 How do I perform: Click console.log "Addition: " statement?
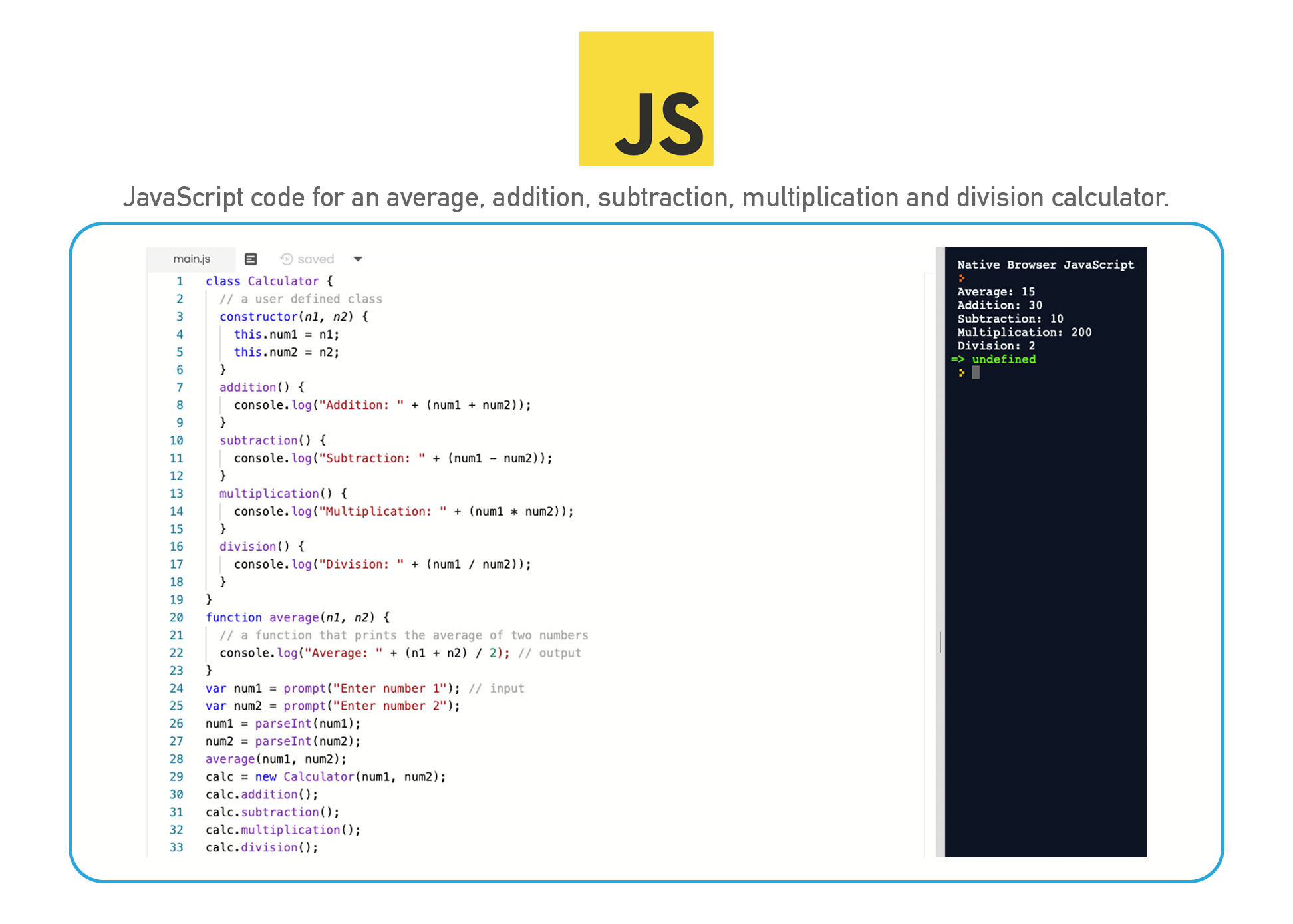point(382,405)
